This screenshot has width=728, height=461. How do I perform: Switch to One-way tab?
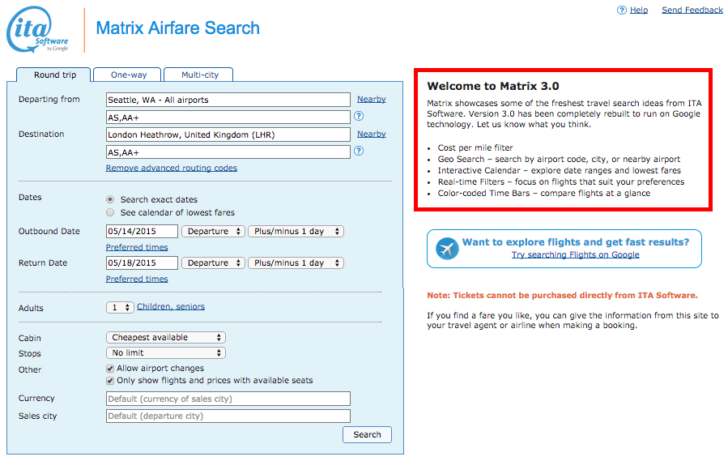(x=128, y=75)
